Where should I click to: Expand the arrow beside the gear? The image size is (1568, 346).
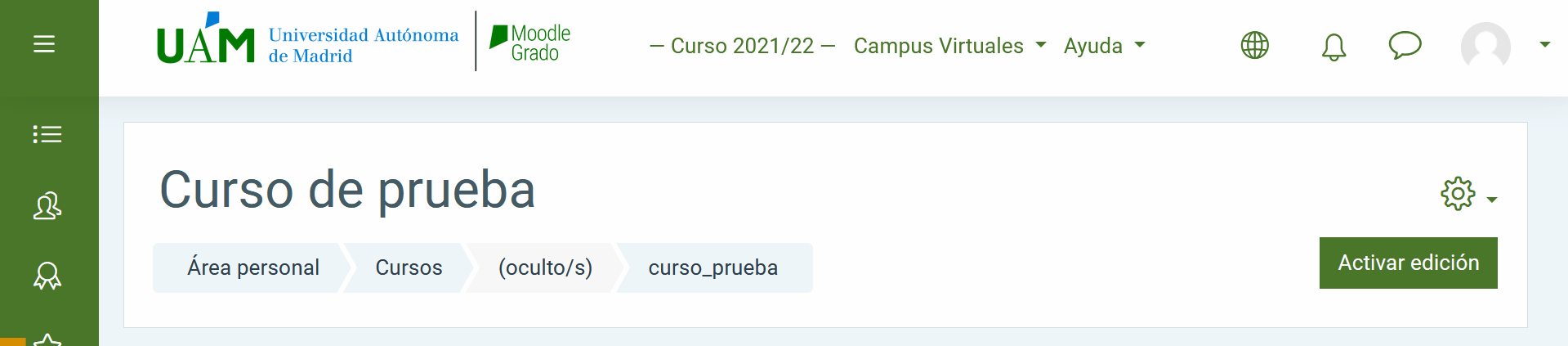click(x=1492, y=200)
